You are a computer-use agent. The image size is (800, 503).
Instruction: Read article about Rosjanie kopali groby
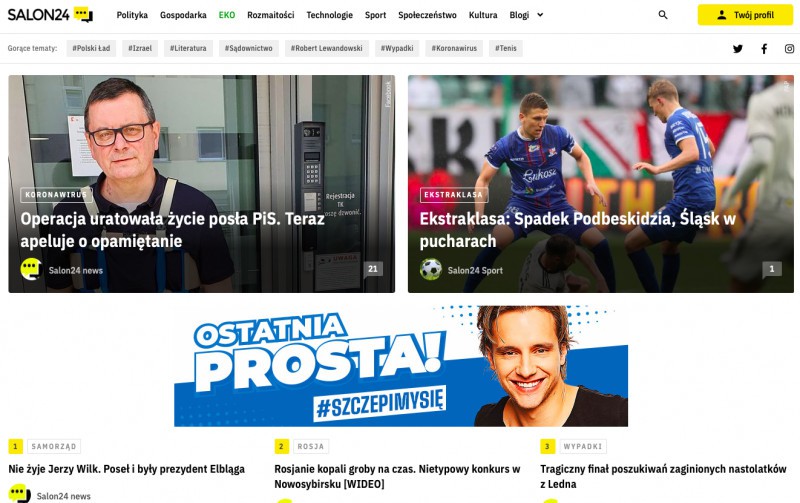[397, 476]
